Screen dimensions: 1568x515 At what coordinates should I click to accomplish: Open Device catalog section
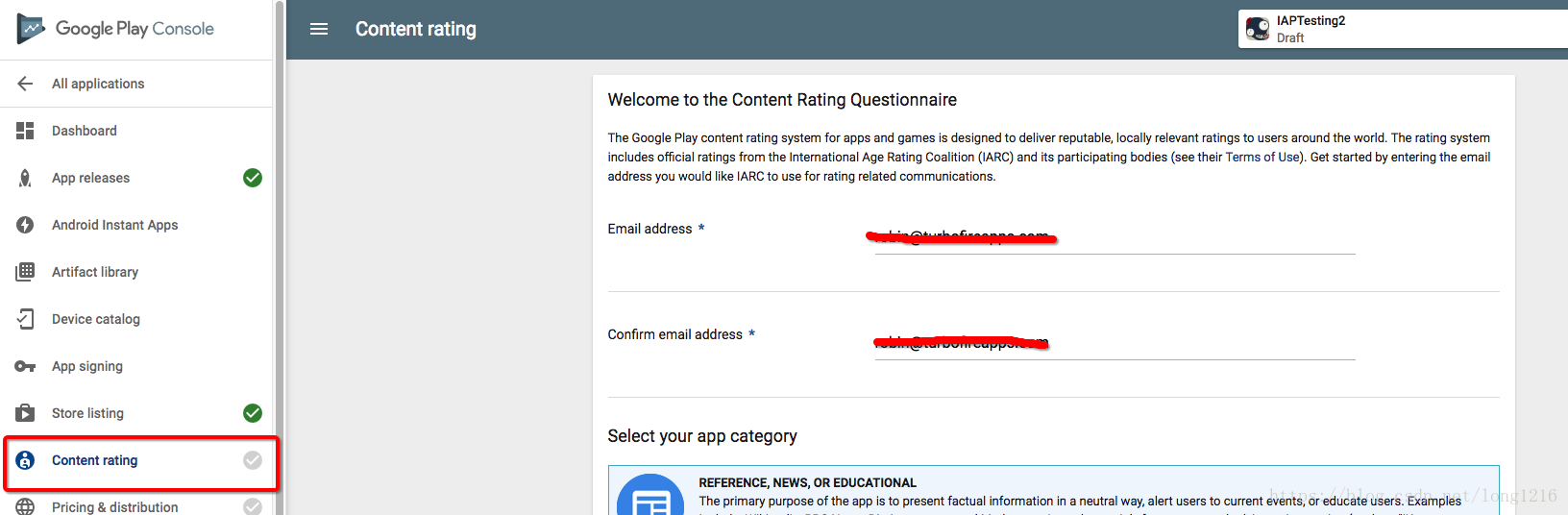(96, 319)
